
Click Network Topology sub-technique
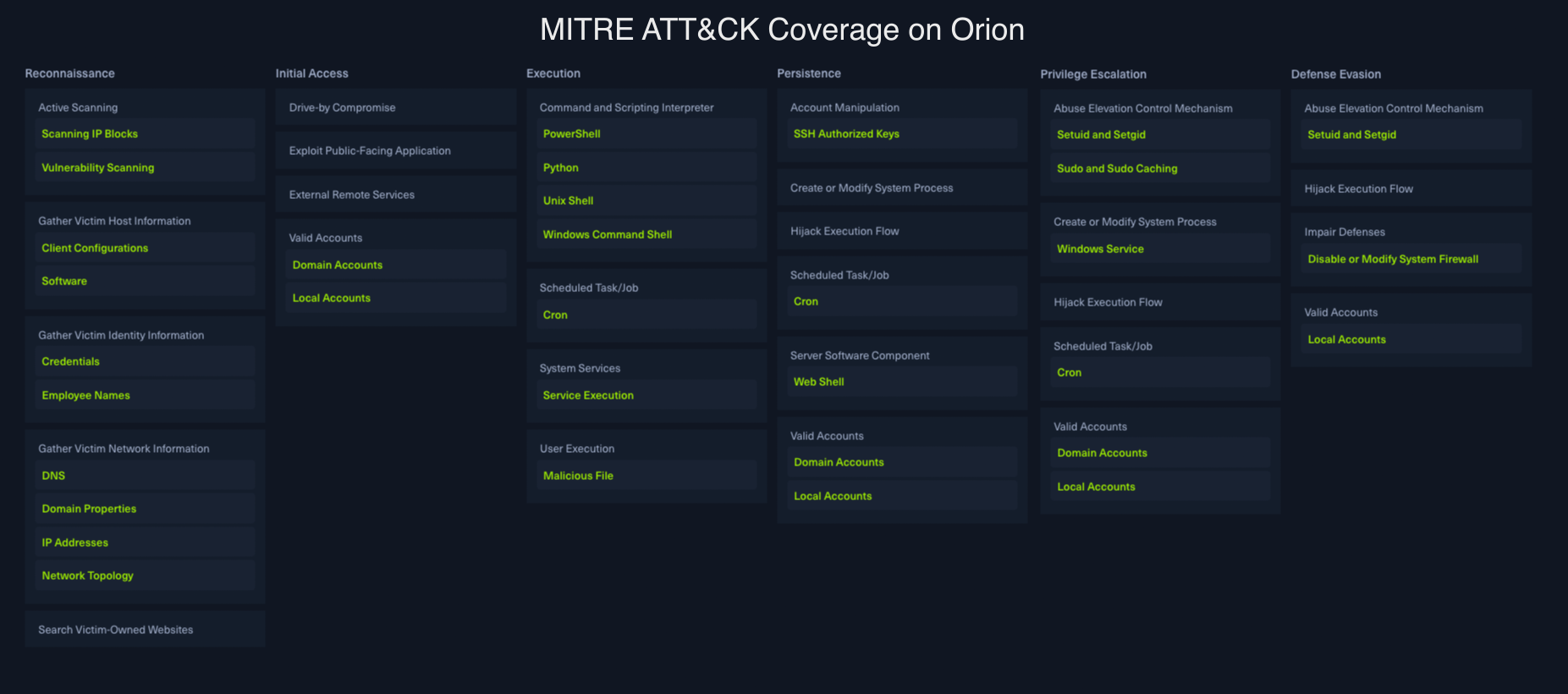[88, 576]
